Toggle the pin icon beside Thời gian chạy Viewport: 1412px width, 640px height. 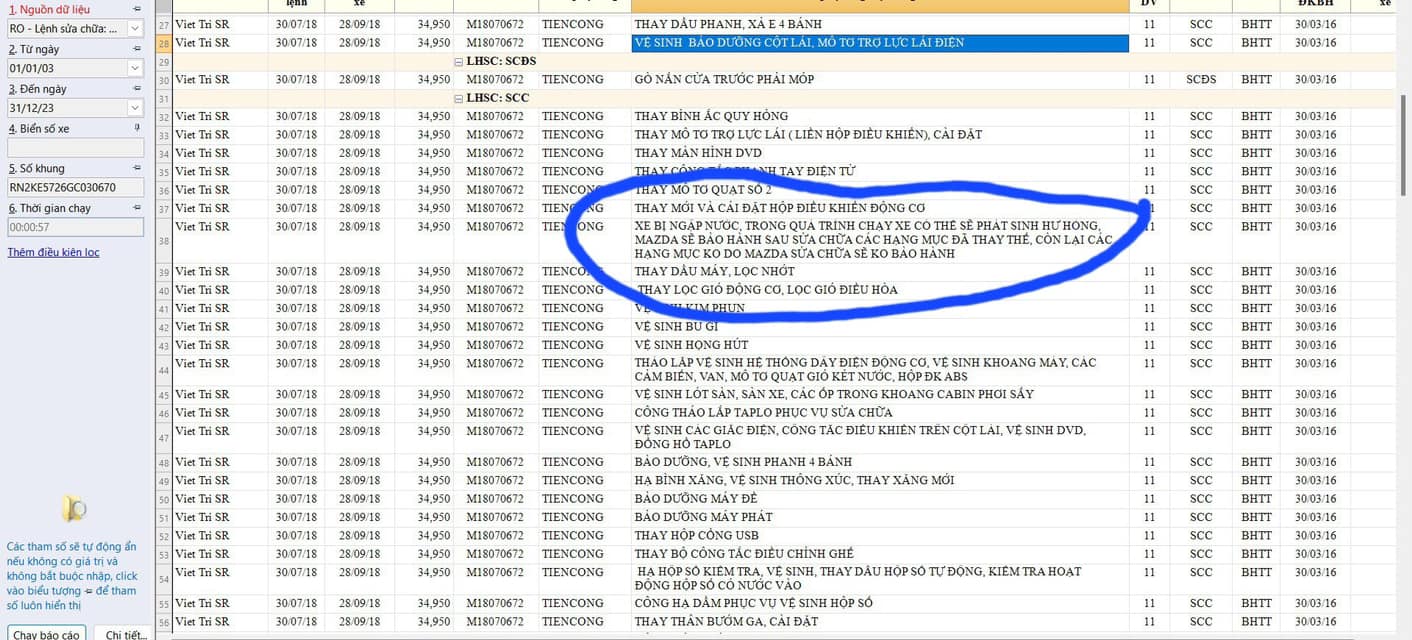(x=137, y=208)
